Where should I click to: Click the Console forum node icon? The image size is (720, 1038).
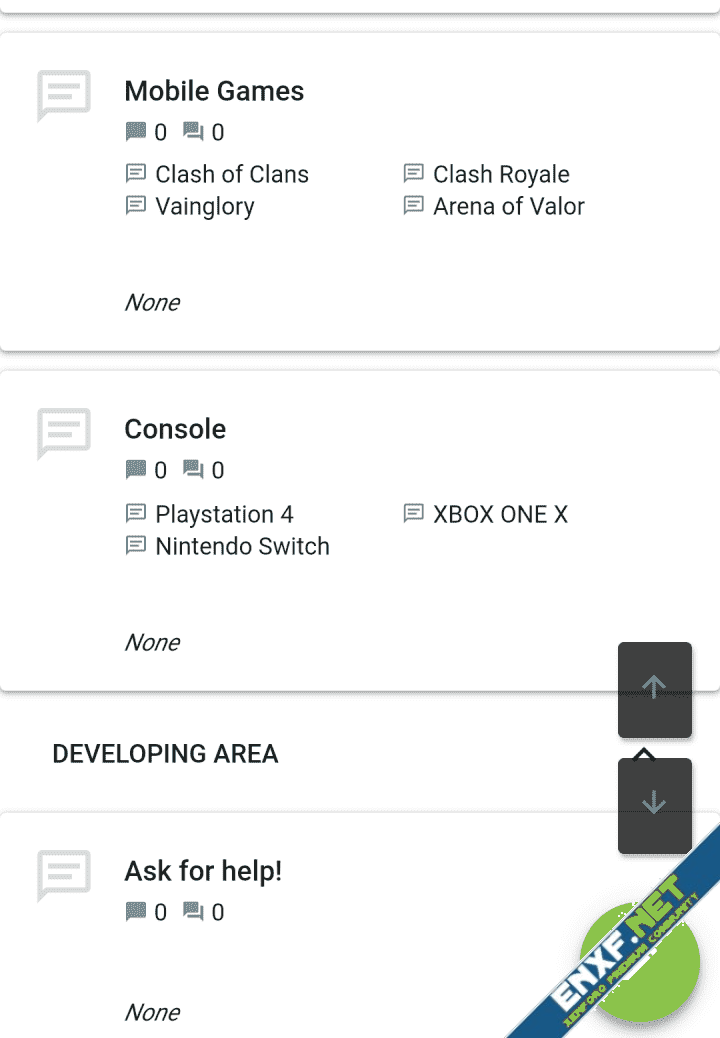tap(64, 433)
